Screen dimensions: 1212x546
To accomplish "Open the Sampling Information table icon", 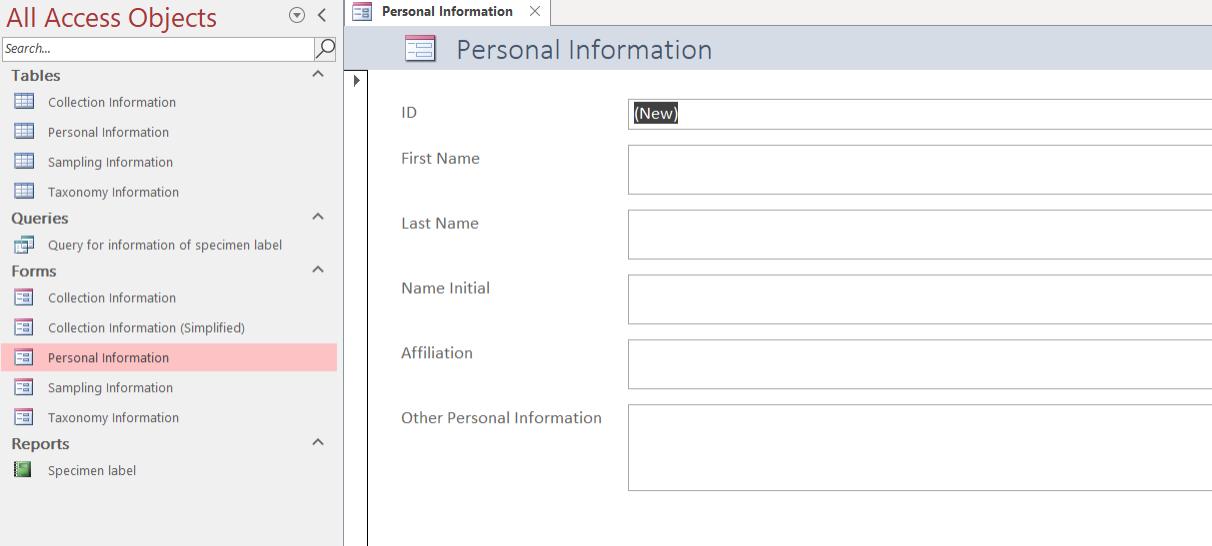I will pos(24,162).
